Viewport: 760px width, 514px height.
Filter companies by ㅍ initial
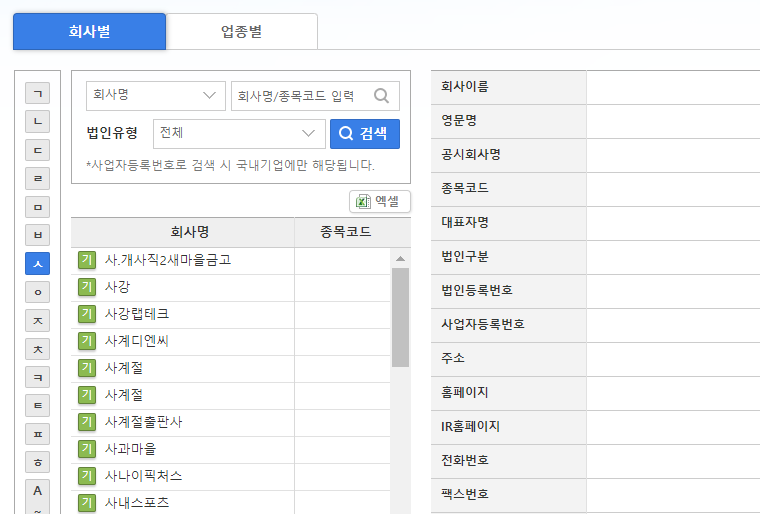[x=37, y=434]
